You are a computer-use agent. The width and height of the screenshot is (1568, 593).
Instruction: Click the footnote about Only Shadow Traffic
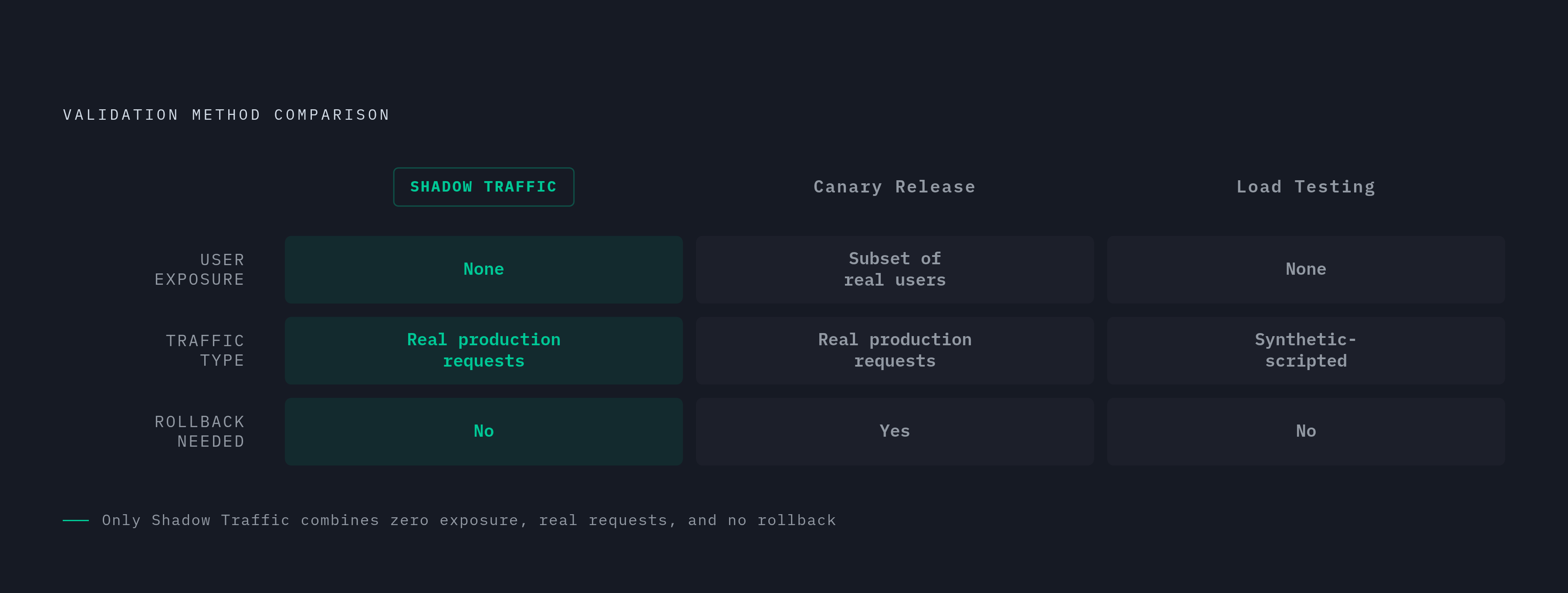point(469,520)
